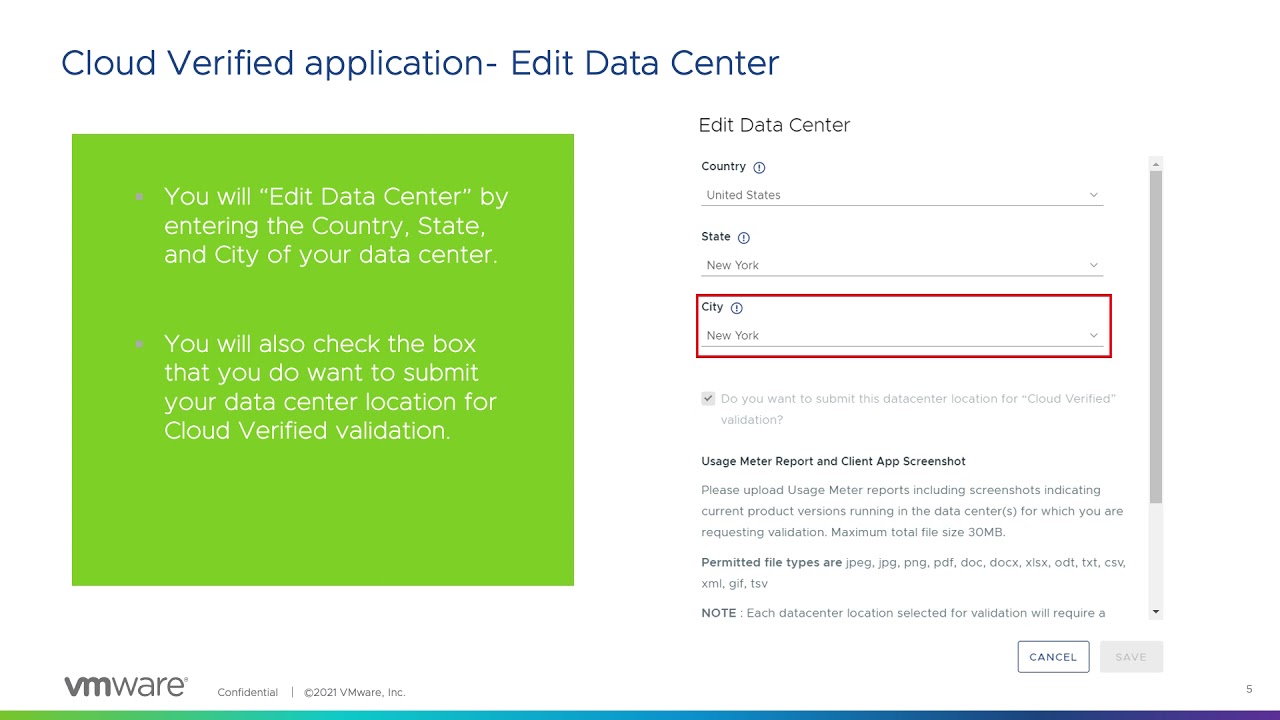The width and height of the screenshot is (1280, 720).
Task: Click the info icon beside State
Action: pos(743,238)
